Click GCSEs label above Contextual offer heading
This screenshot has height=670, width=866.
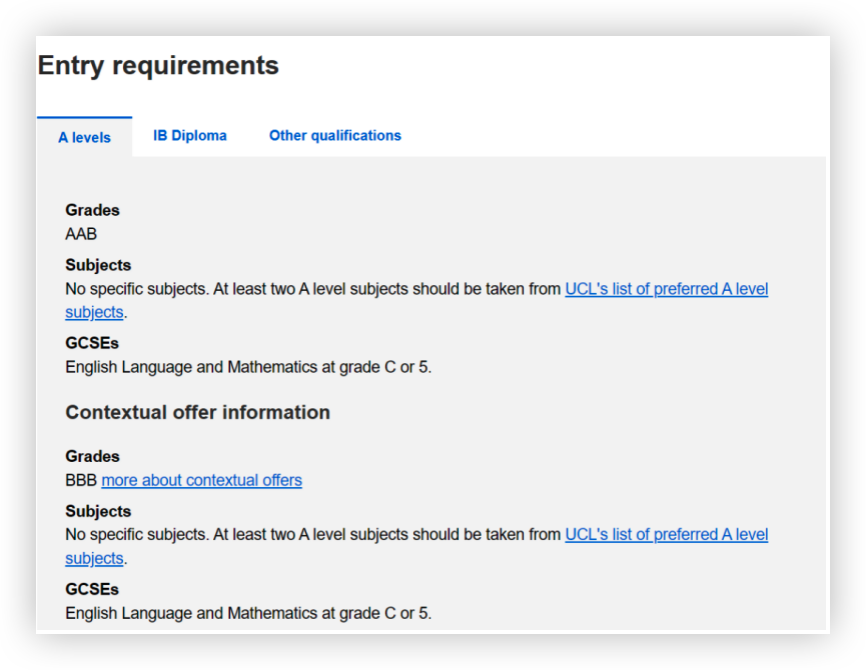point(92,343)
